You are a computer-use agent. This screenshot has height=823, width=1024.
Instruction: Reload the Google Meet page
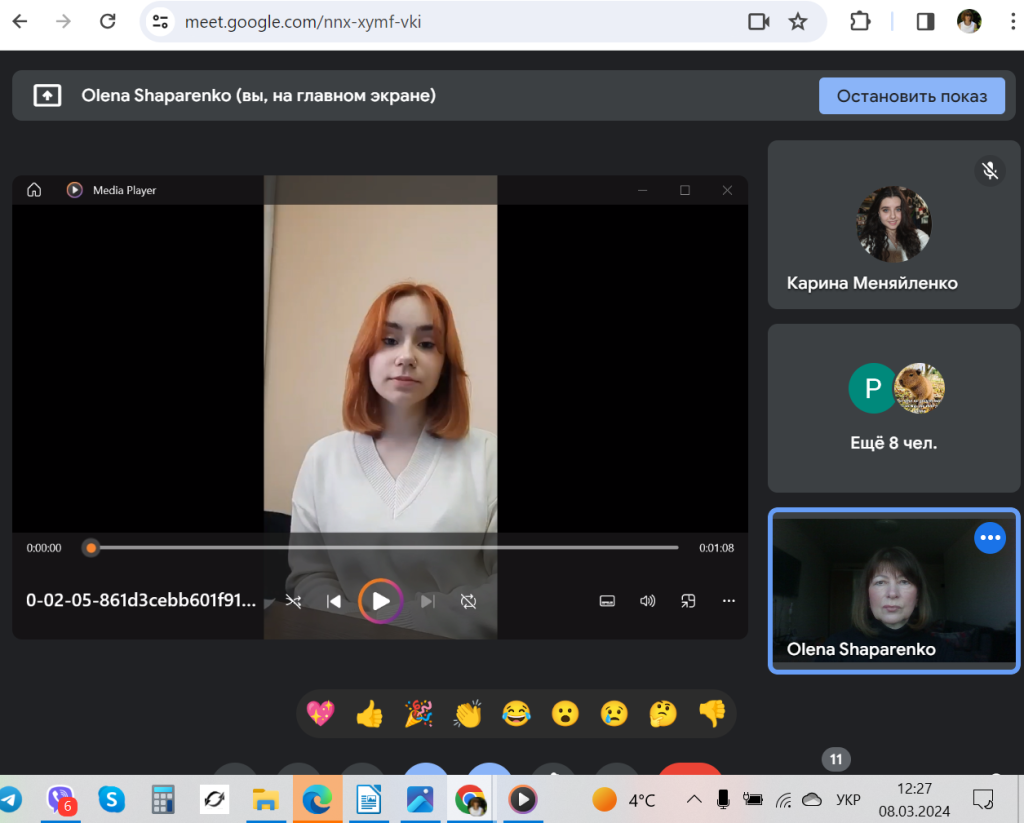point(108,22)
